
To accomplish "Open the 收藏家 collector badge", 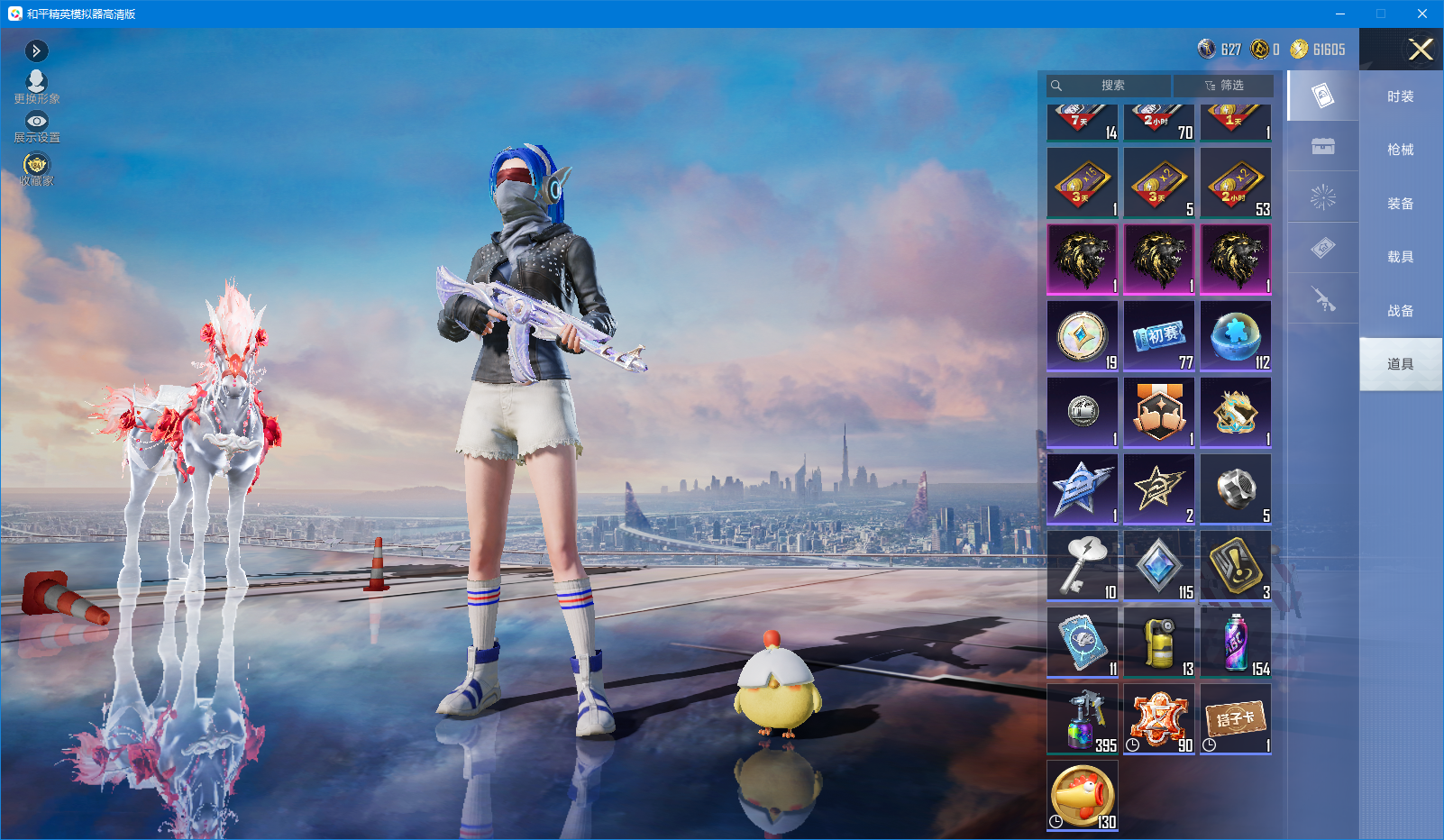I will 36,169.
